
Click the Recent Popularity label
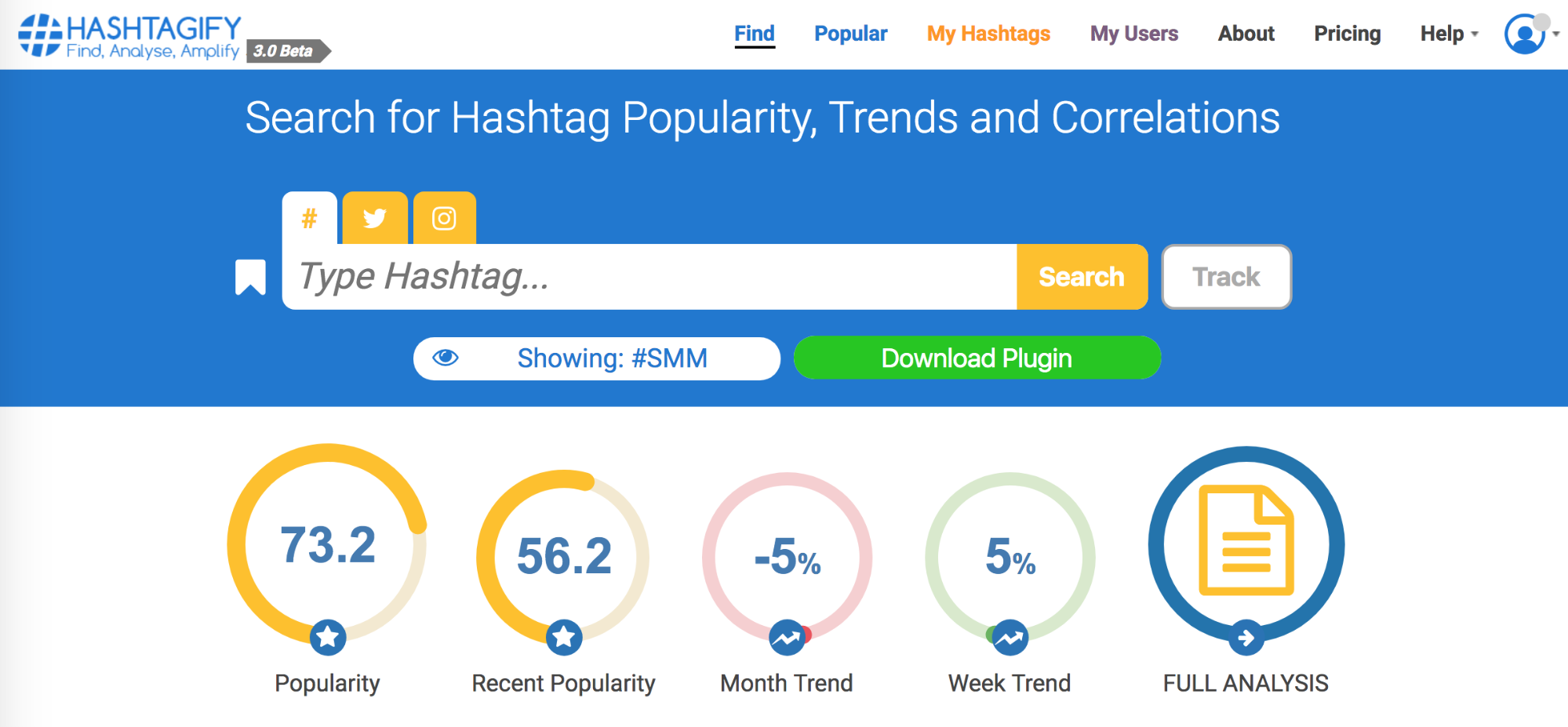[x=563, y=683]
